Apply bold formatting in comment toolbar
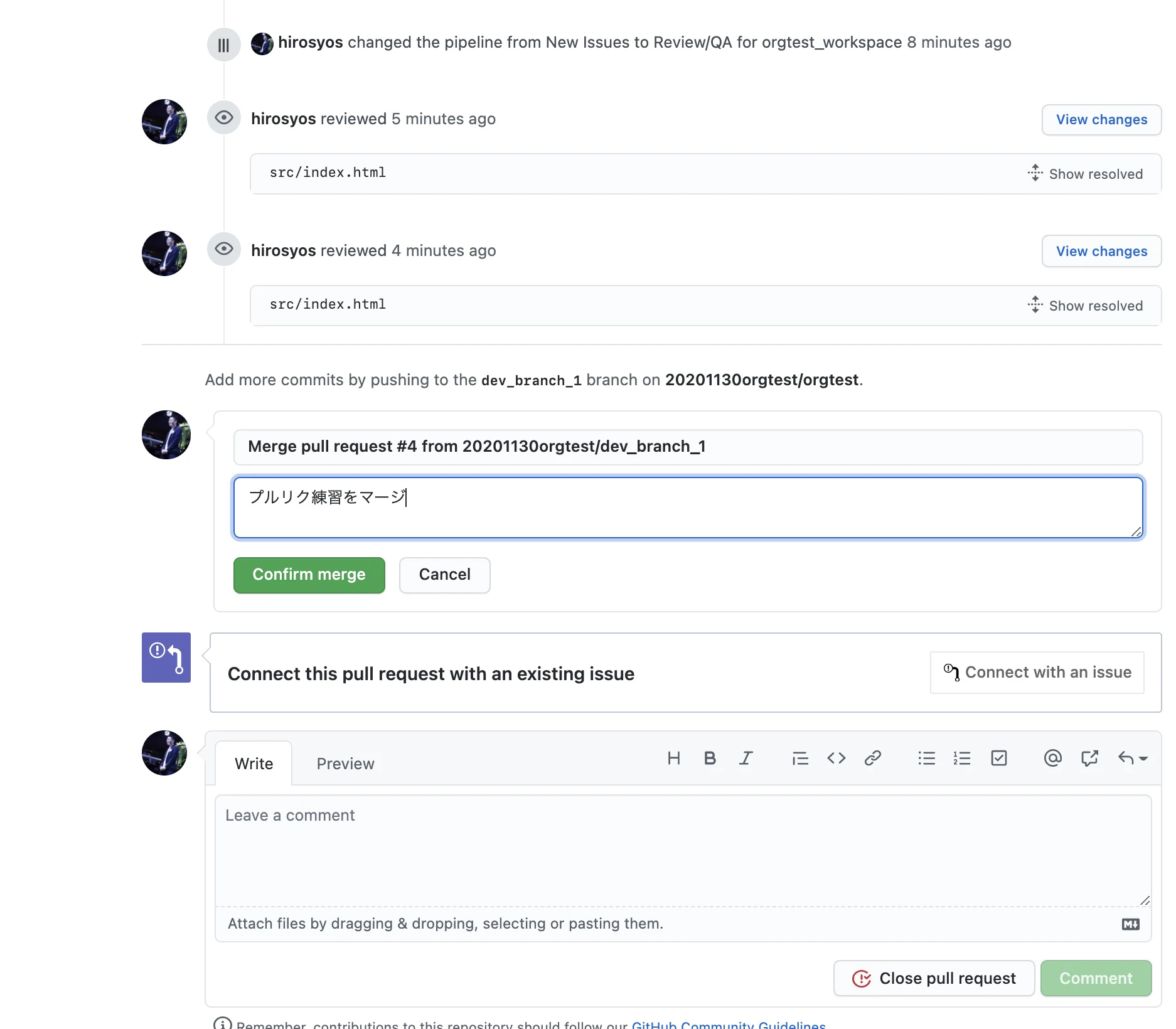Screen dimensions: 1176x1029 710,759
